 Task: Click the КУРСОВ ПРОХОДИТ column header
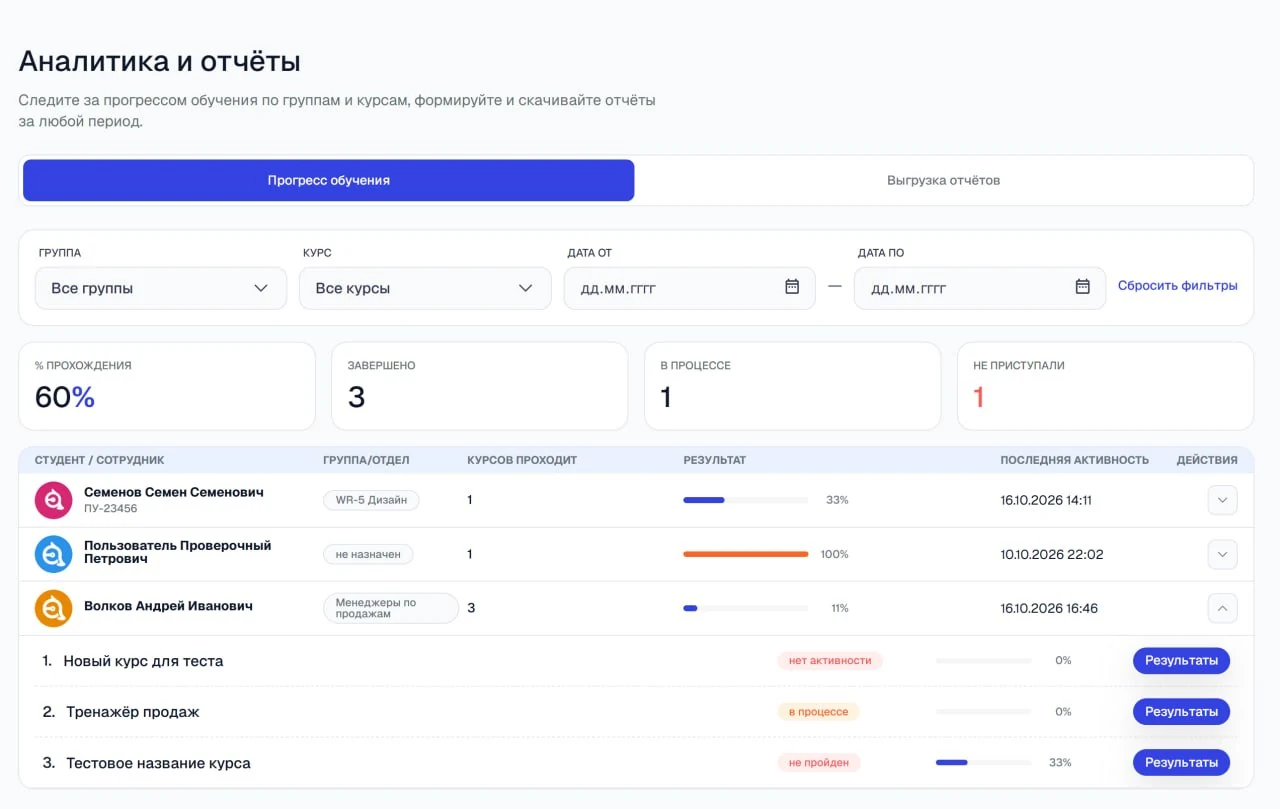pos(522,460)
